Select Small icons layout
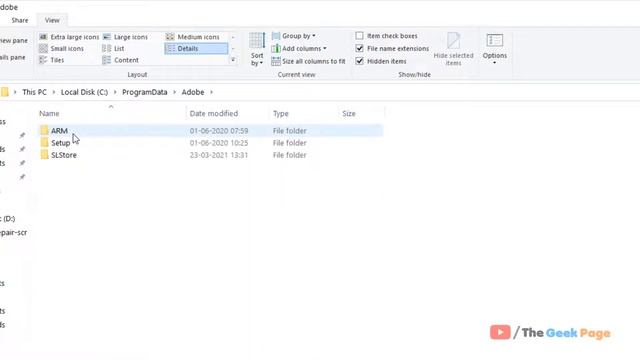640x360 pixels. 61,48
